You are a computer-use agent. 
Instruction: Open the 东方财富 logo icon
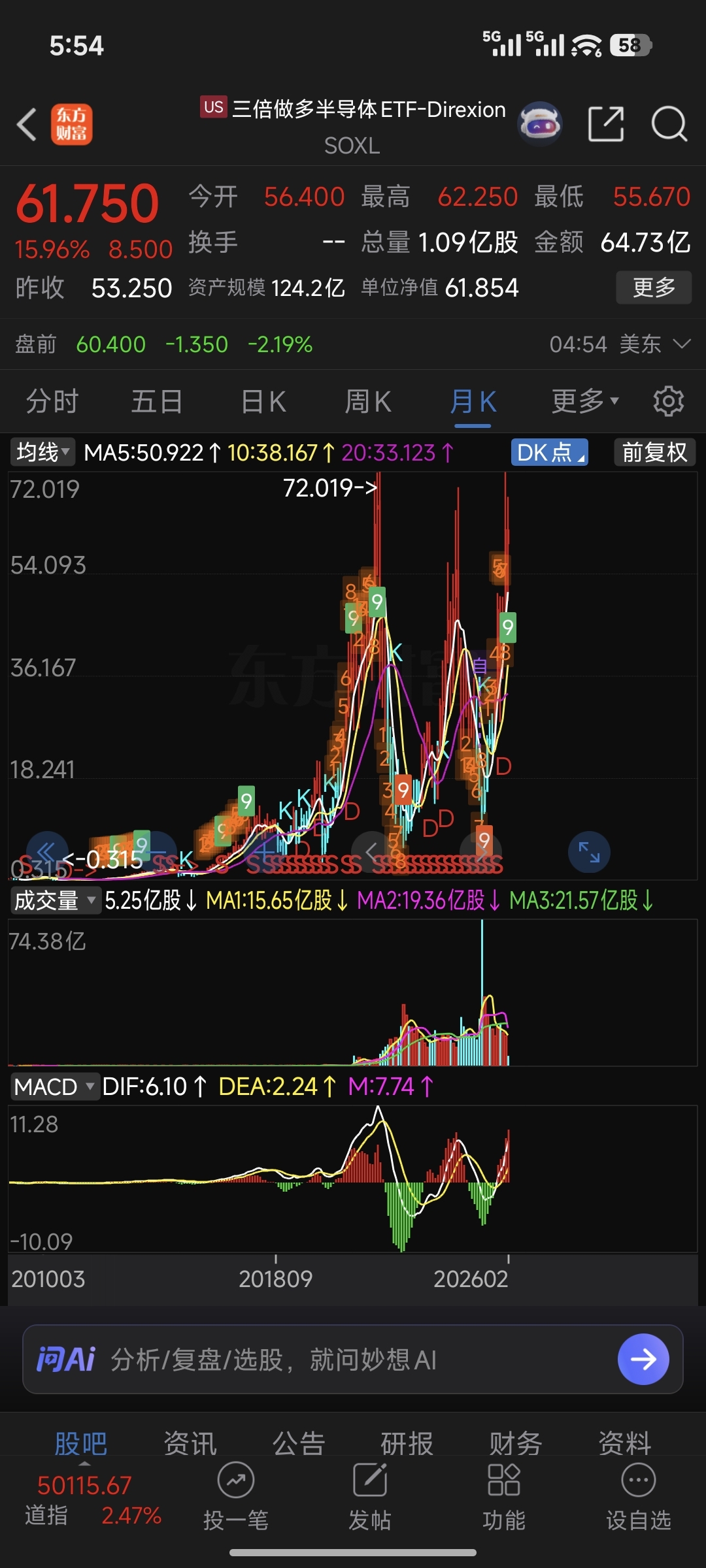coord(72,124)
